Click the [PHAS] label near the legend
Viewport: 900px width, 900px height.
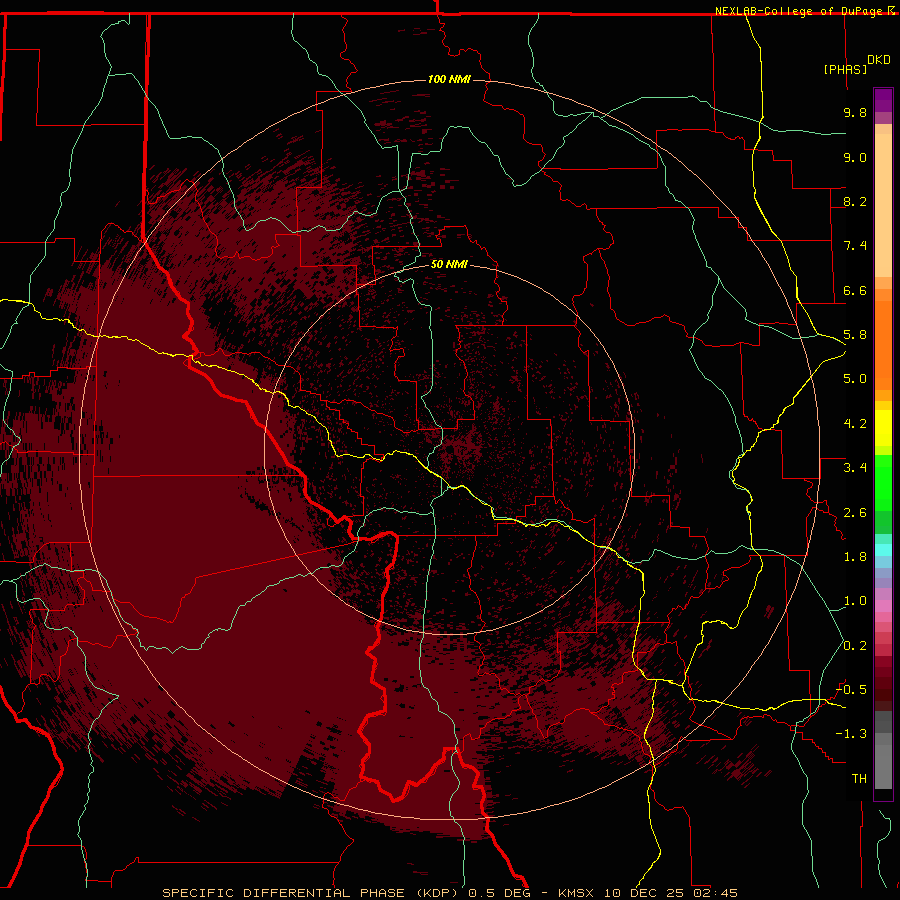[845, 69]
